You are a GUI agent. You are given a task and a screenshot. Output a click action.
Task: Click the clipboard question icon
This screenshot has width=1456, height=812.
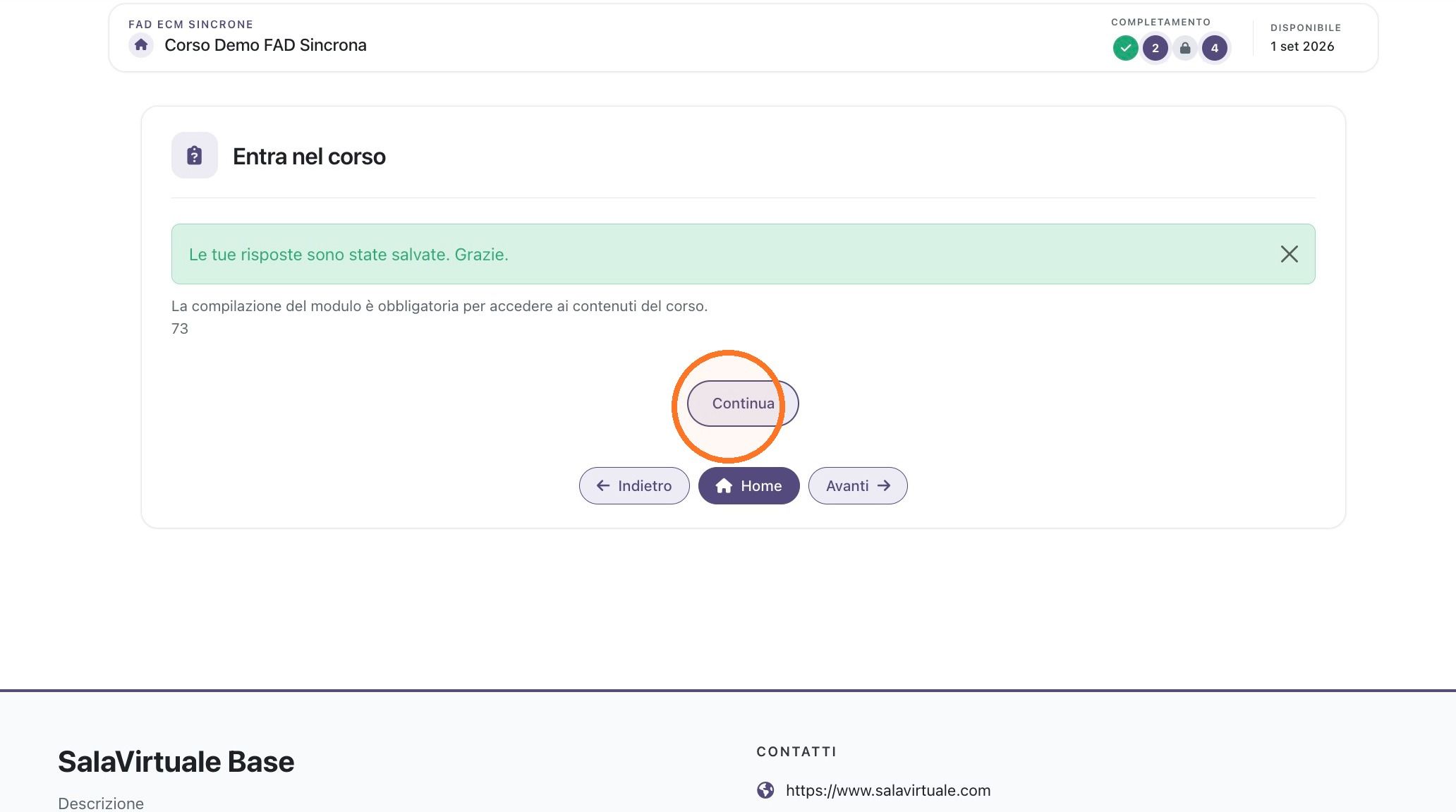point(195,155)
